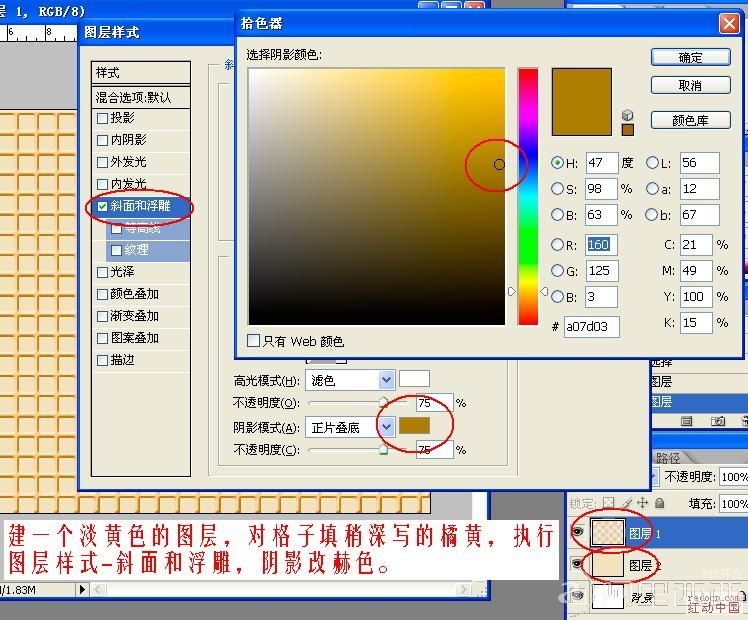The height and width of the screenshot is (620, 748).
Task: Click the brown shadow color swatch
Action: [x=414, y=425]
